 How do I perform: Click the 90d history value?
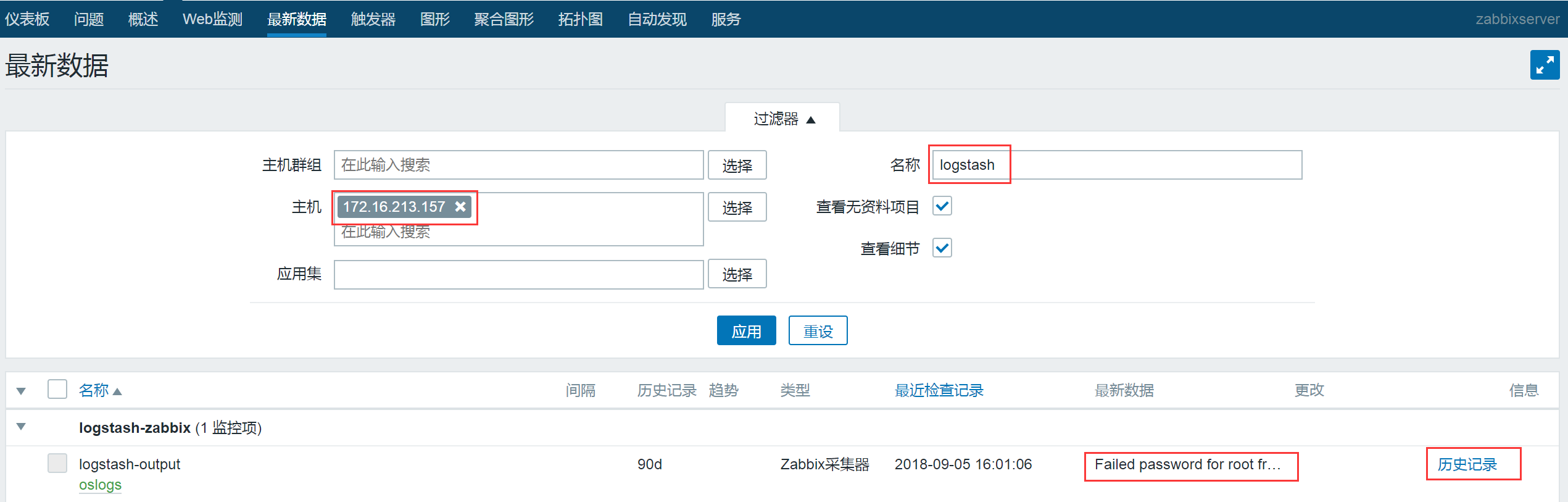(x=650, y=464)
